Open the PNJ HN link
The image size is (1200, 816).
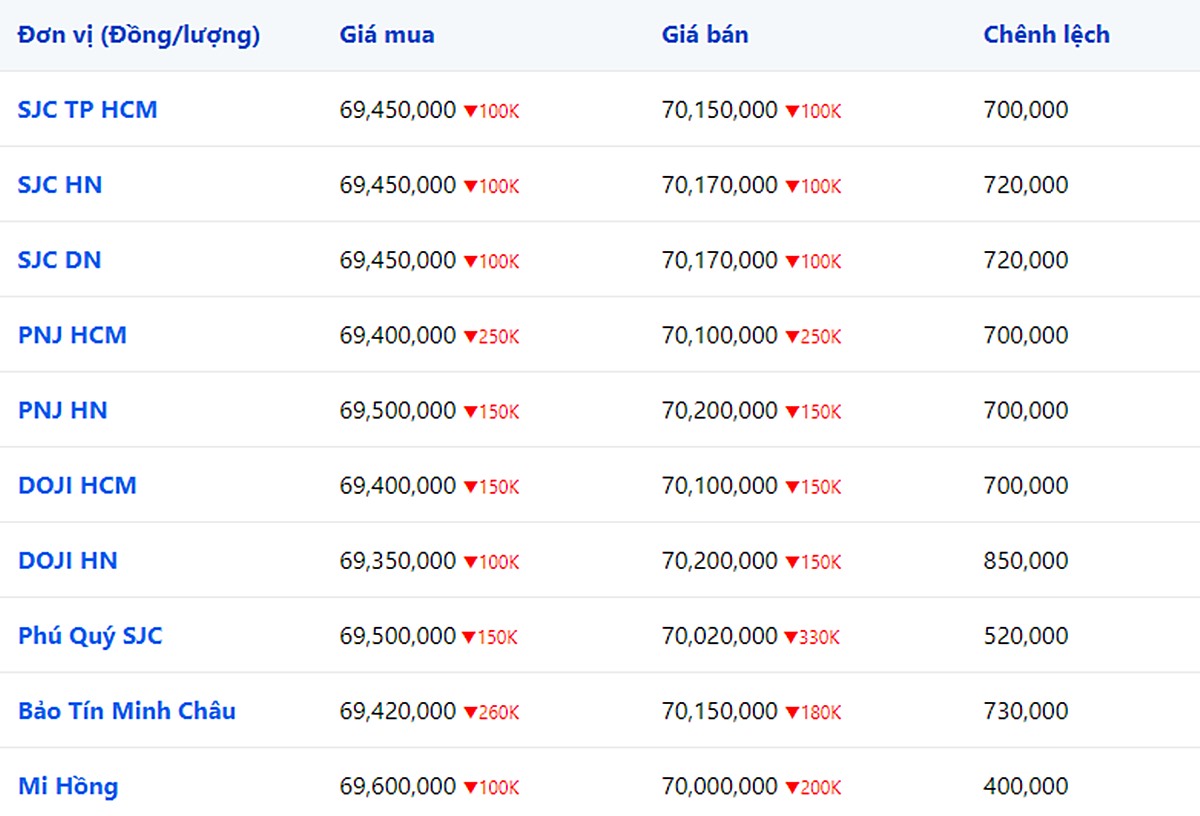[63, 410]
